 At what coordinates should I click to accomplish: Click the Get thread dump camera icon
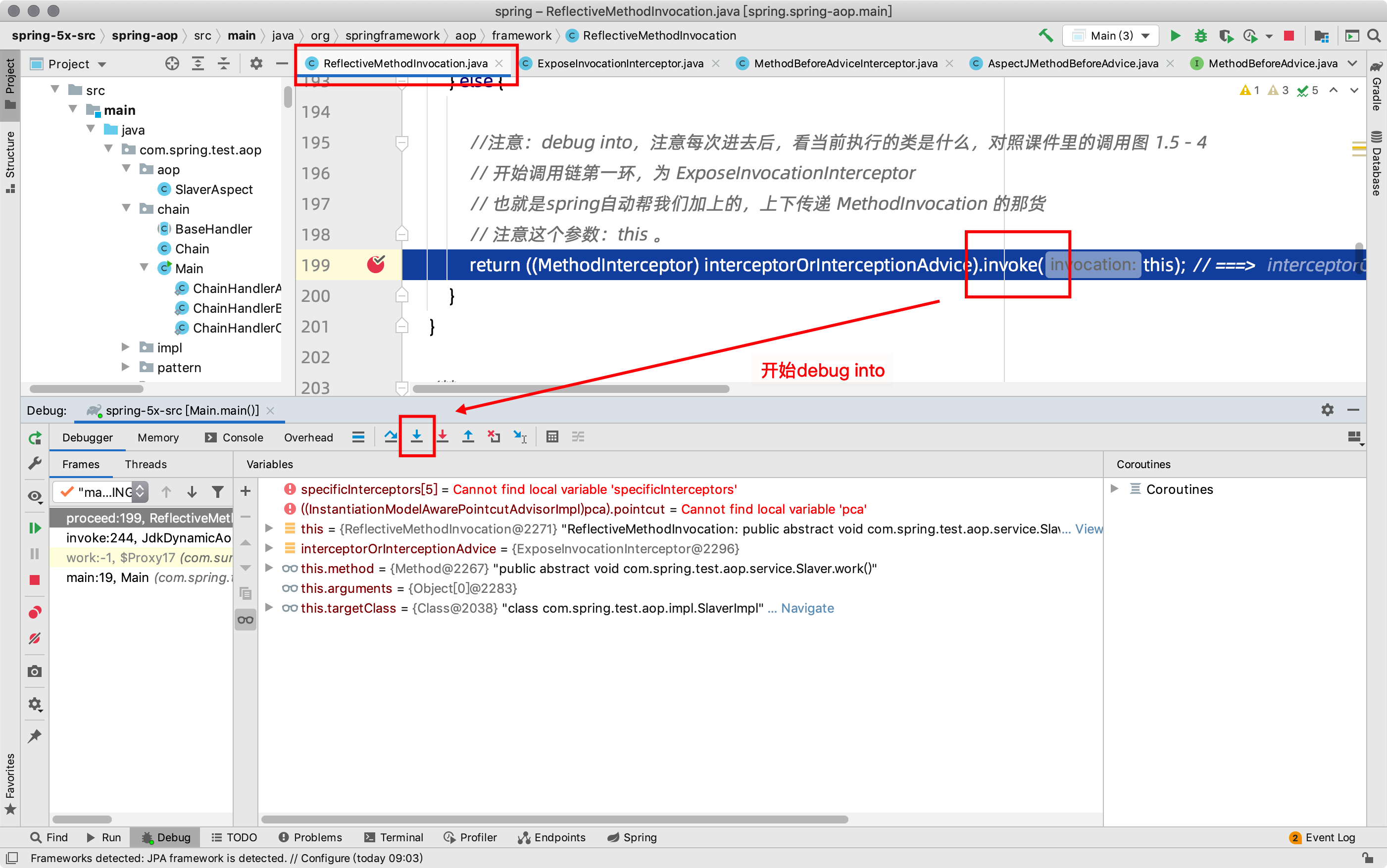coord(35,671)
